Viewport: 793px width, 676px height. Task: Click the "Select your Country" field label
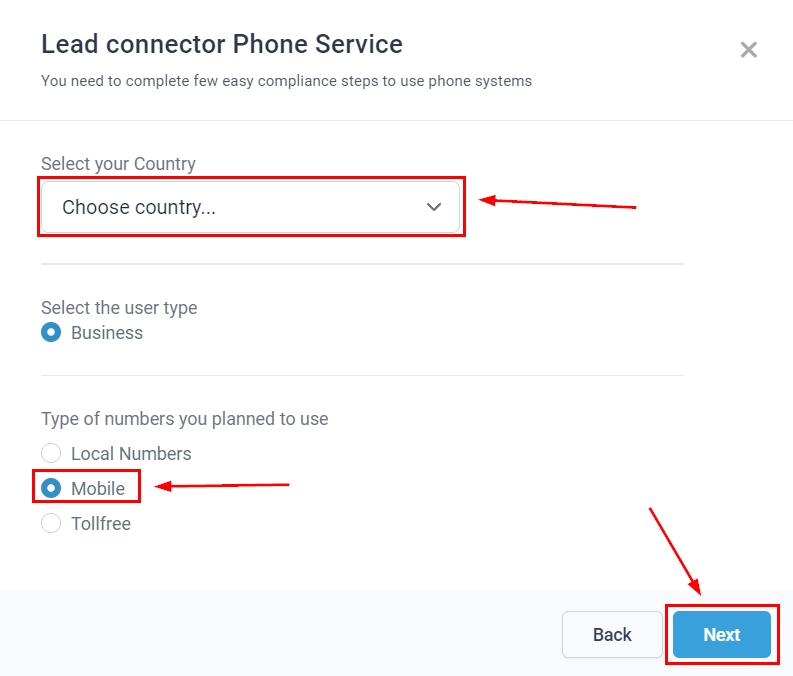pyautogui.click(x=118, y=164)
